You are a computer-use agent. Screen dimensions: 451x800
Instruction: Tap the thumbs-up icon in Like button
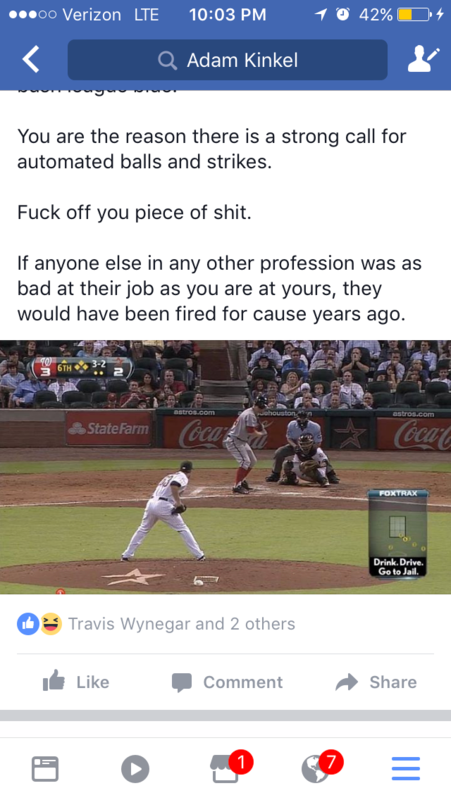tap(54, 680)
